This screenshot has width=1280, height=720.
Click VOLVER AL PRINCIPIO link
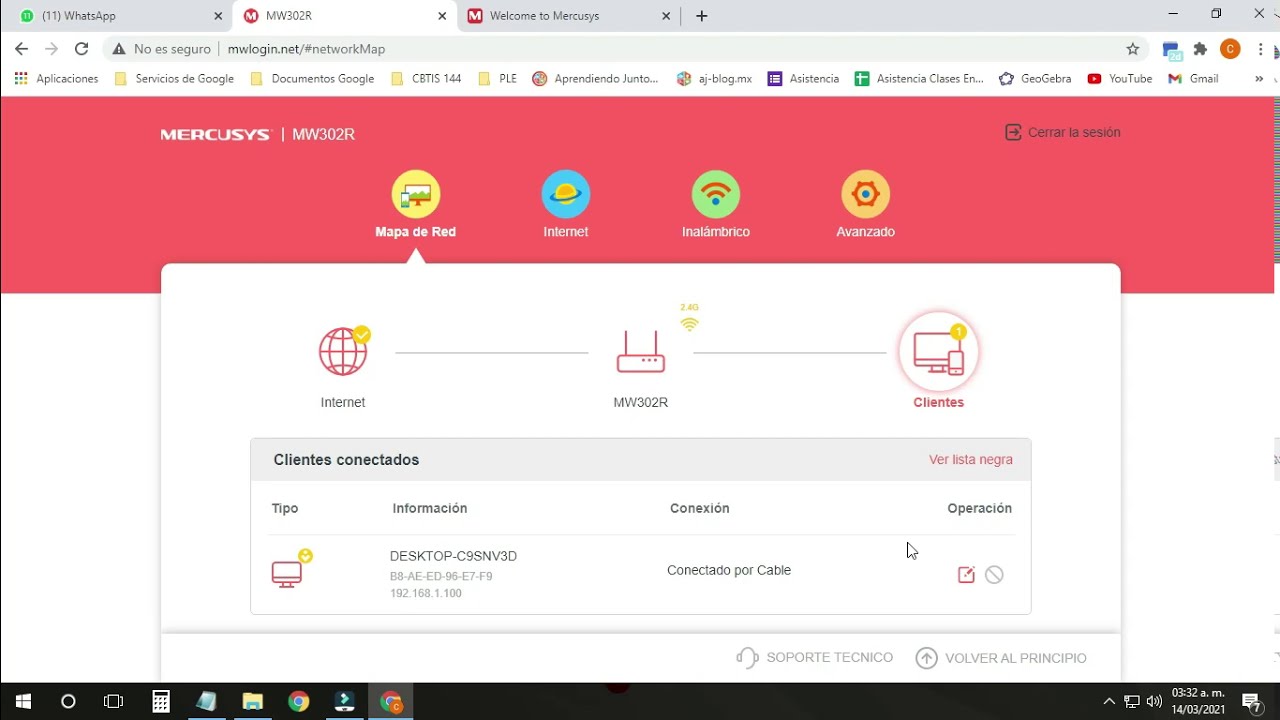point(1001,658)
